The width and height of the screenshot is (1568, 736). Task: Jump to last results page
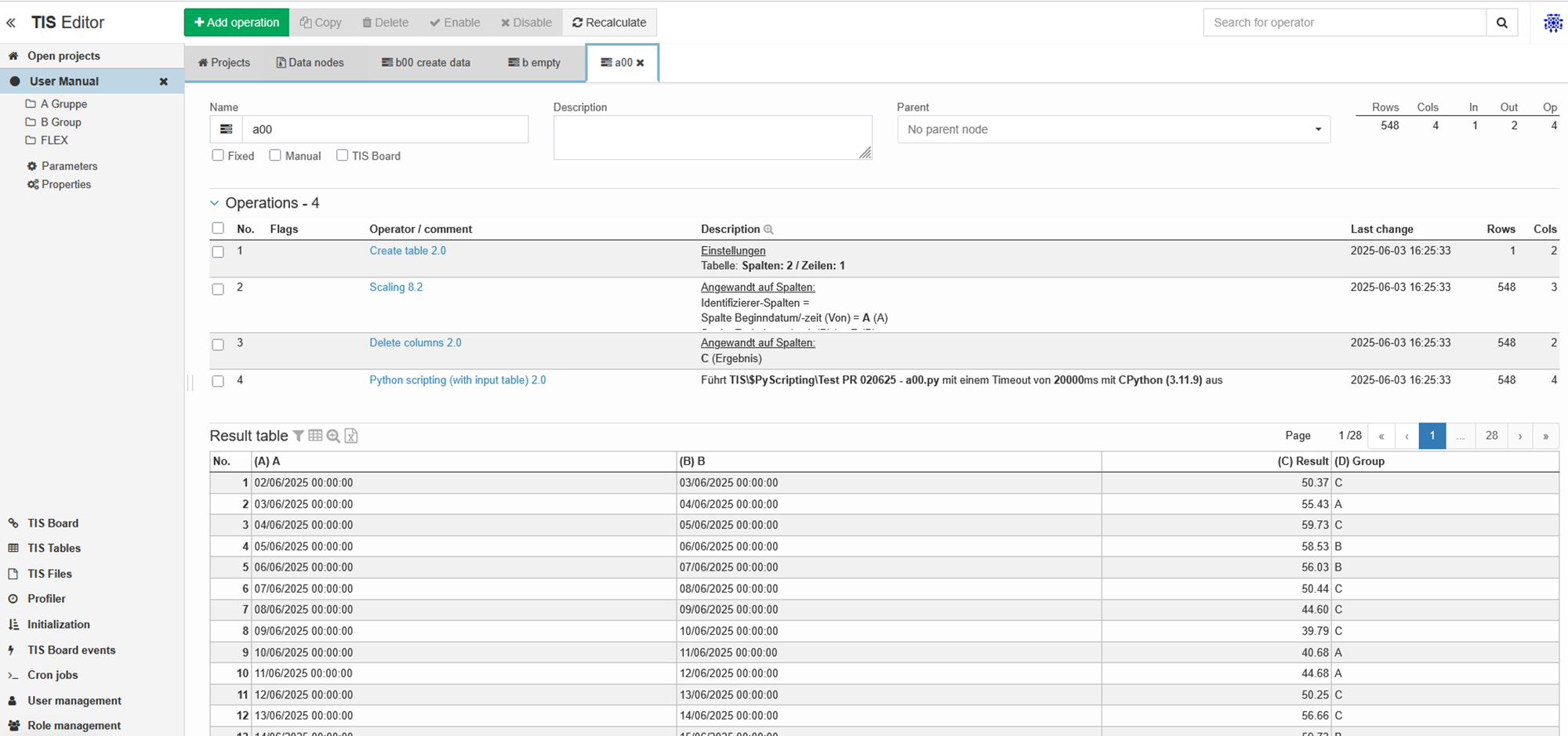coord(1545,436)
